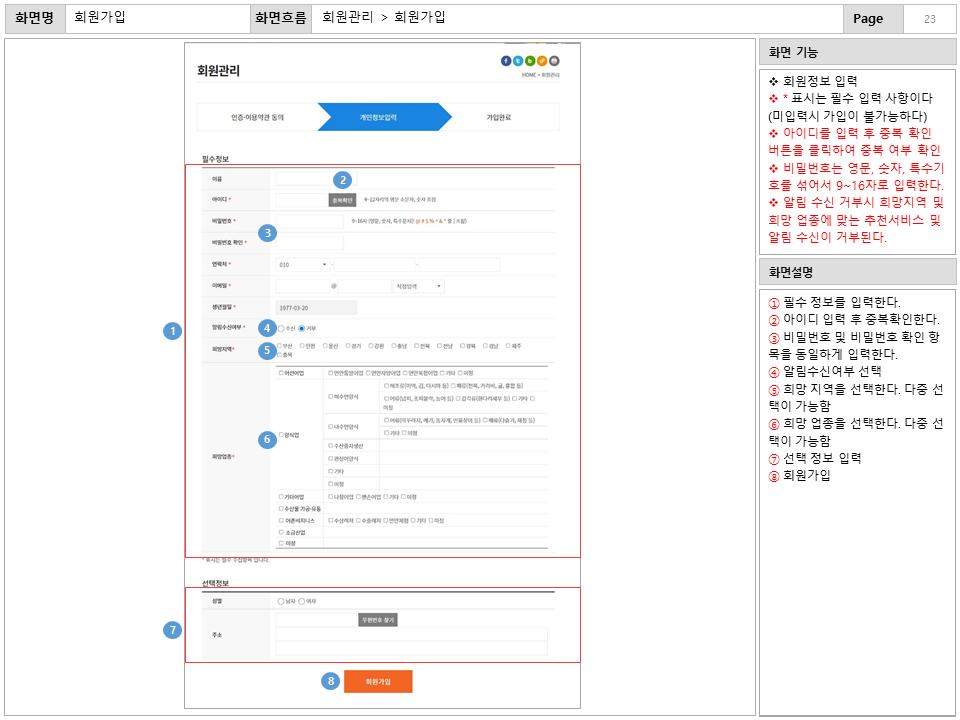
Task: Check the 부산 checkbox under 희망지역
Action: 280,345
